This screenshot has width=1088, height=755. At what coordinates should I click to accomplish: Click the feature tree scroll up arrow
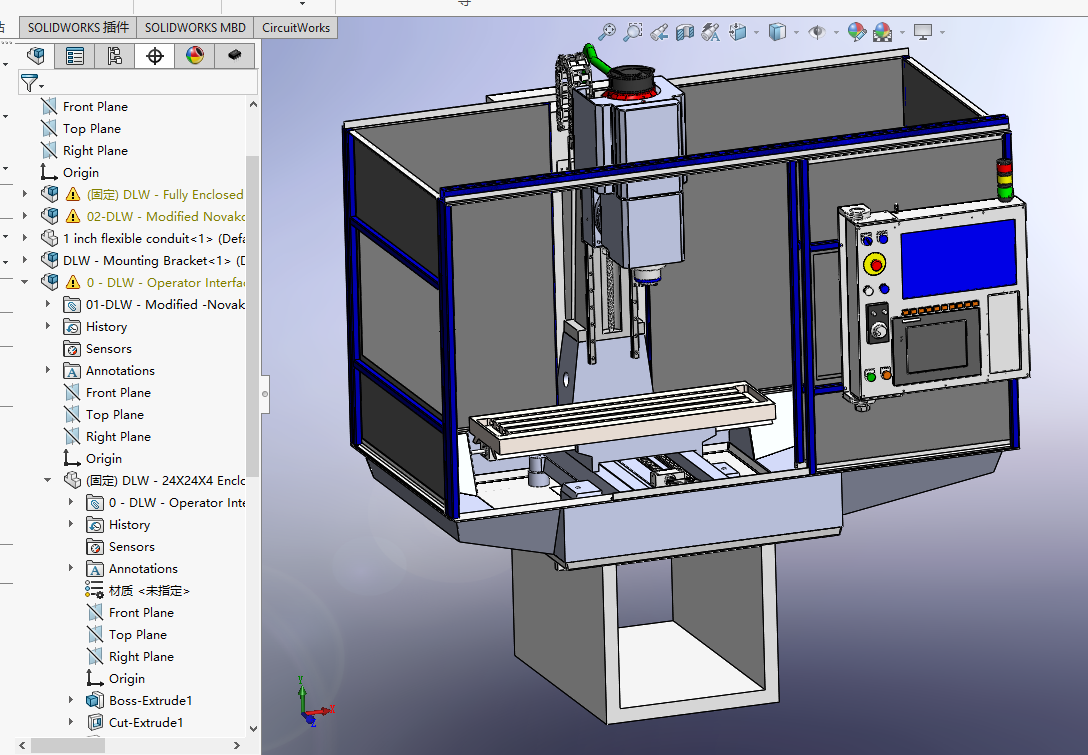tap(253, 105)
